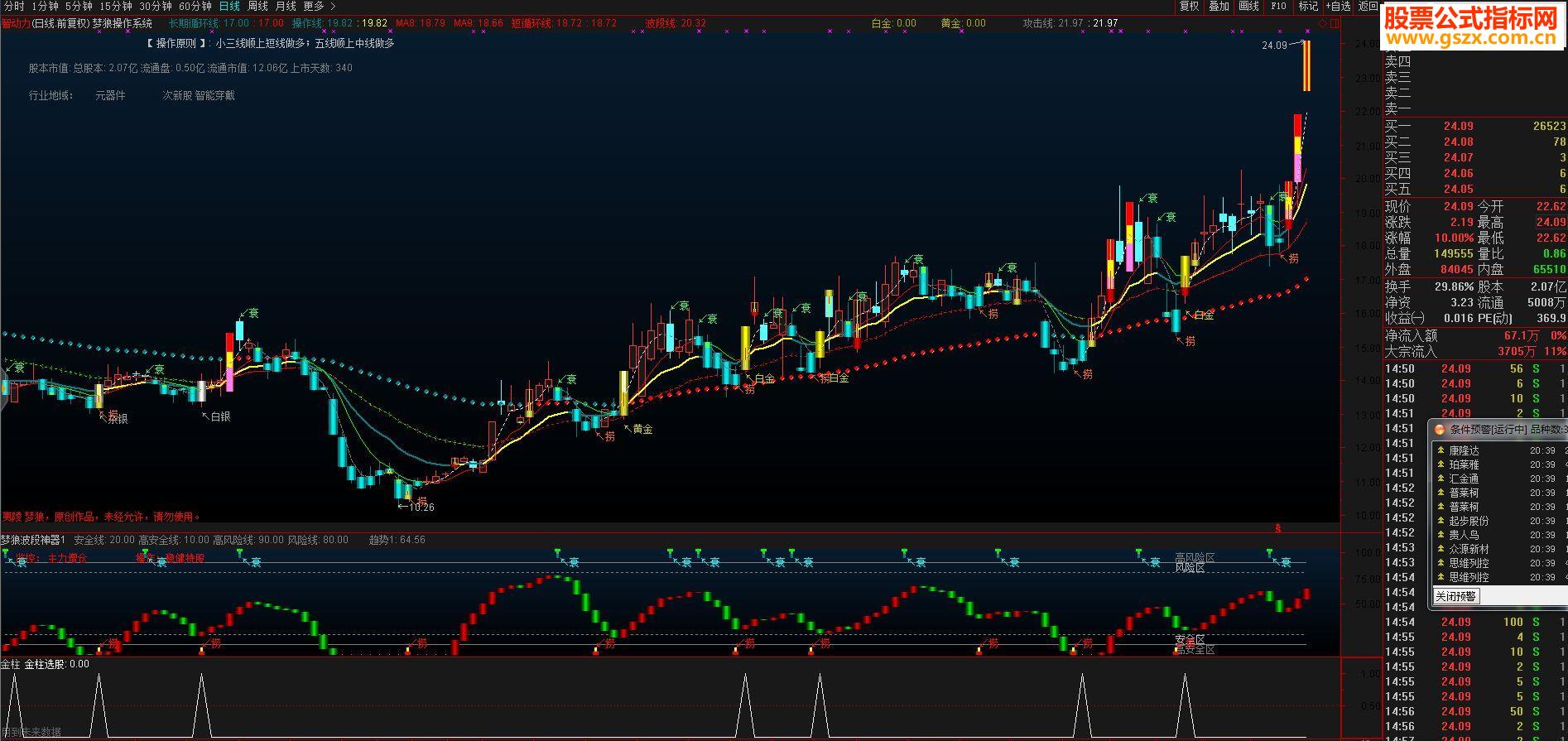Viewport: 1568px width, 741px height.
Task: Click the 换手 29.86% value
Action: point(1454,287)
